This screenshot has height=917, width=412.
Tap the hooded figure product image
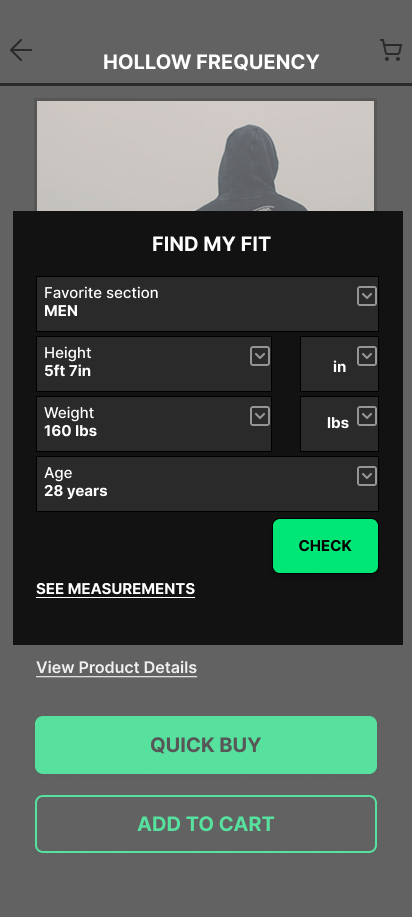point(205,156)
